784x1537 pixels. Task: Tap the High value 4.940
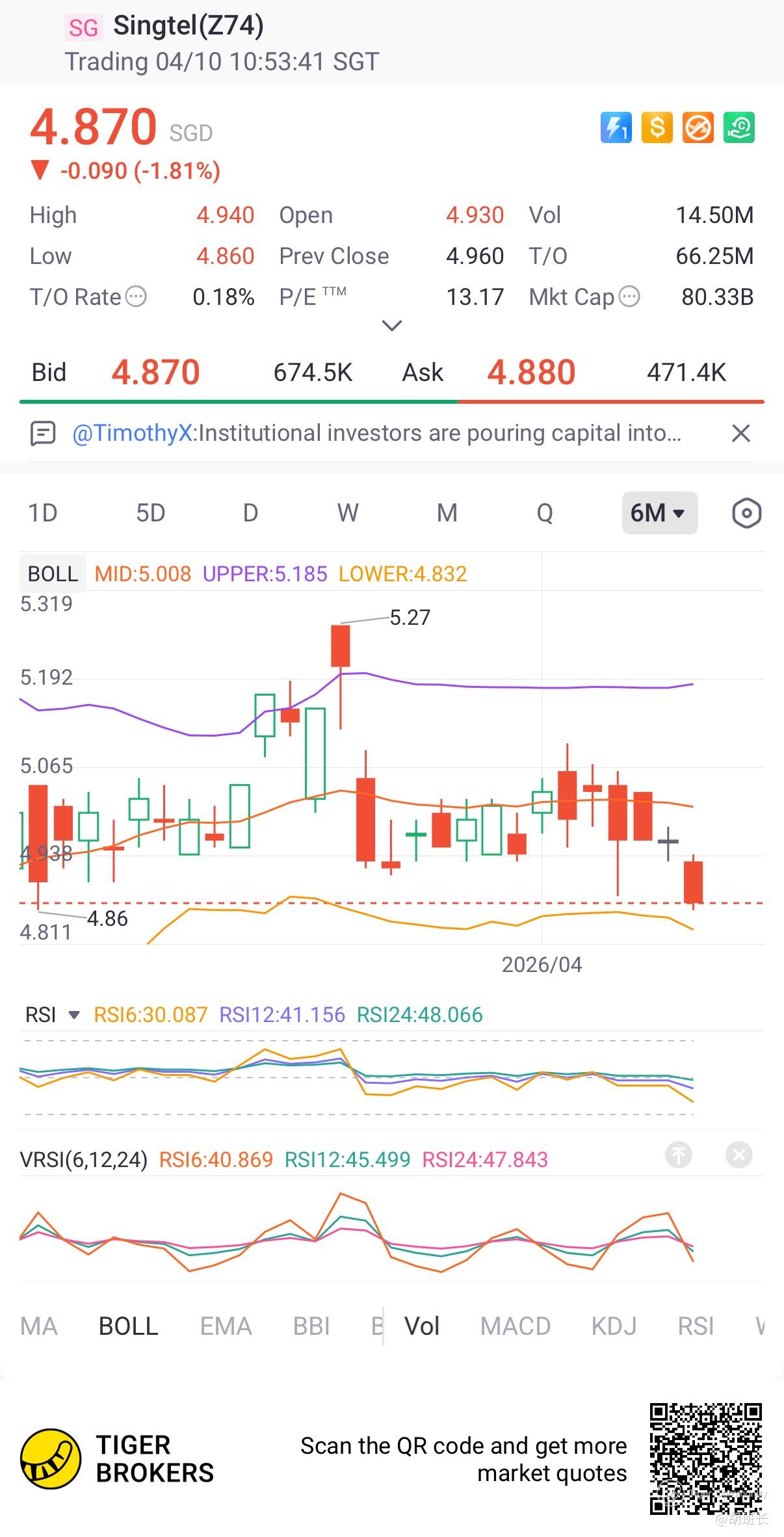point(225,215)
